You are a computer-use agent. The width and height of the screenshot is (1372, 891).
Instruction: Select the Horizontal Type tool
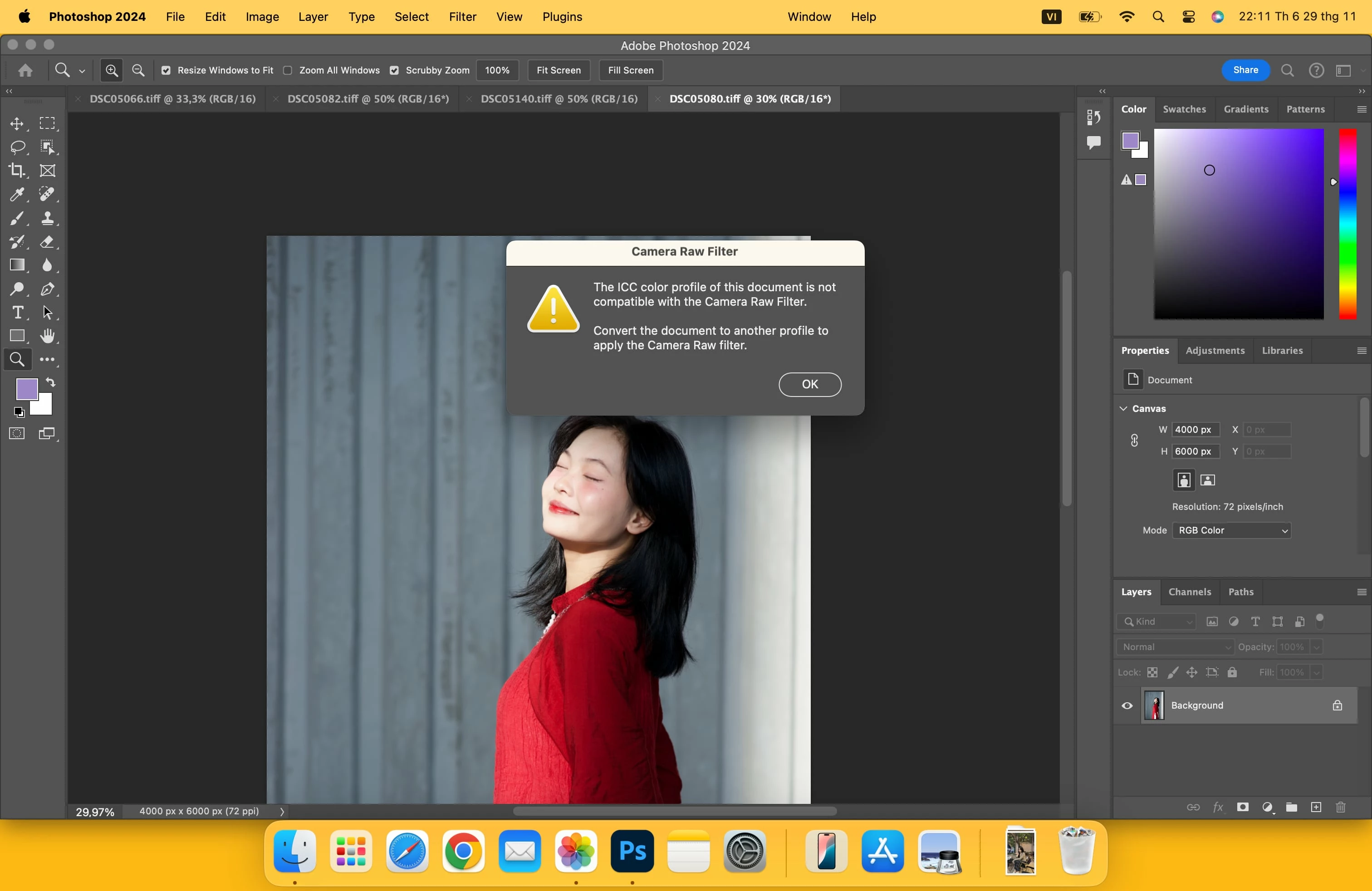coord(17,313)
